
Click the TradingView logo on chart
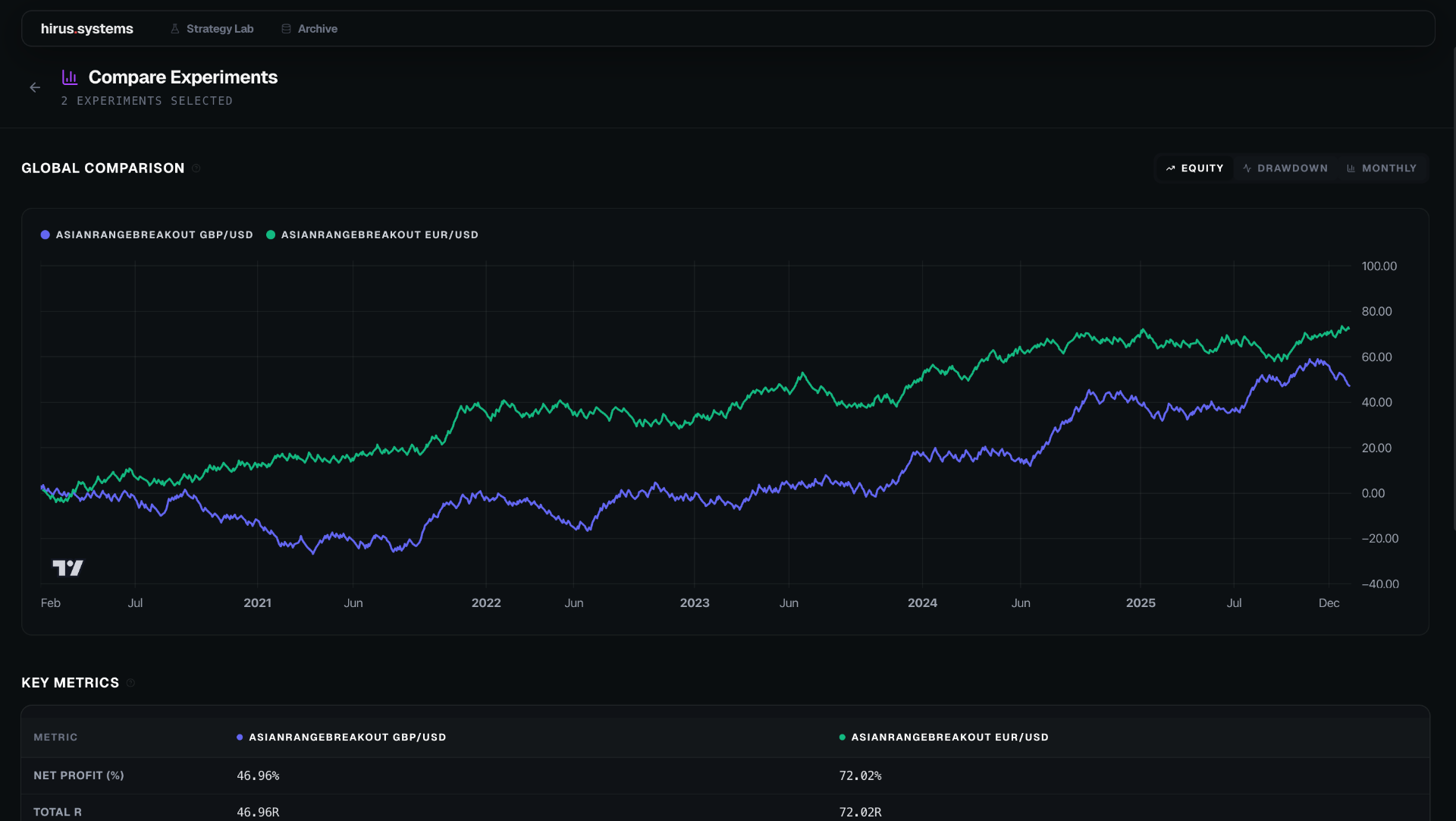pyautogui.click(x=67, y=568)
